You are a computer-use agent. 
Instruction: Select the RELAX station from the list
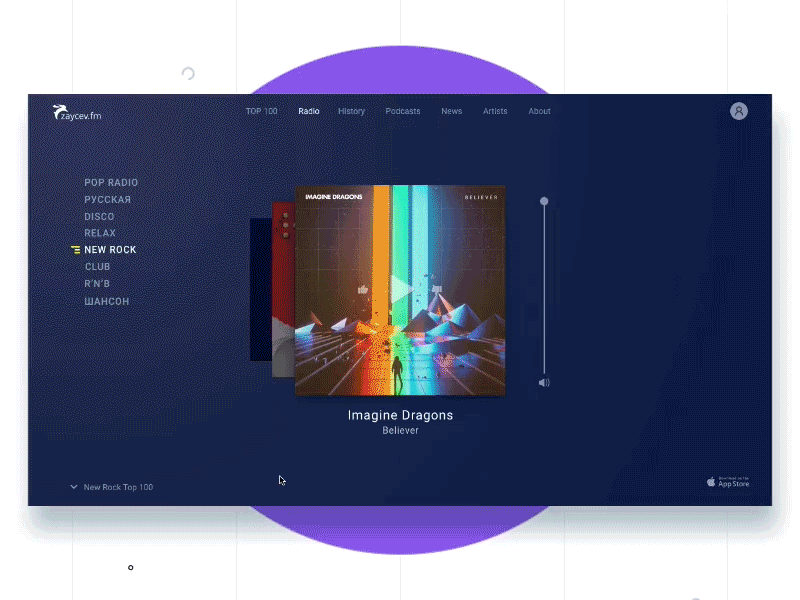100,232
